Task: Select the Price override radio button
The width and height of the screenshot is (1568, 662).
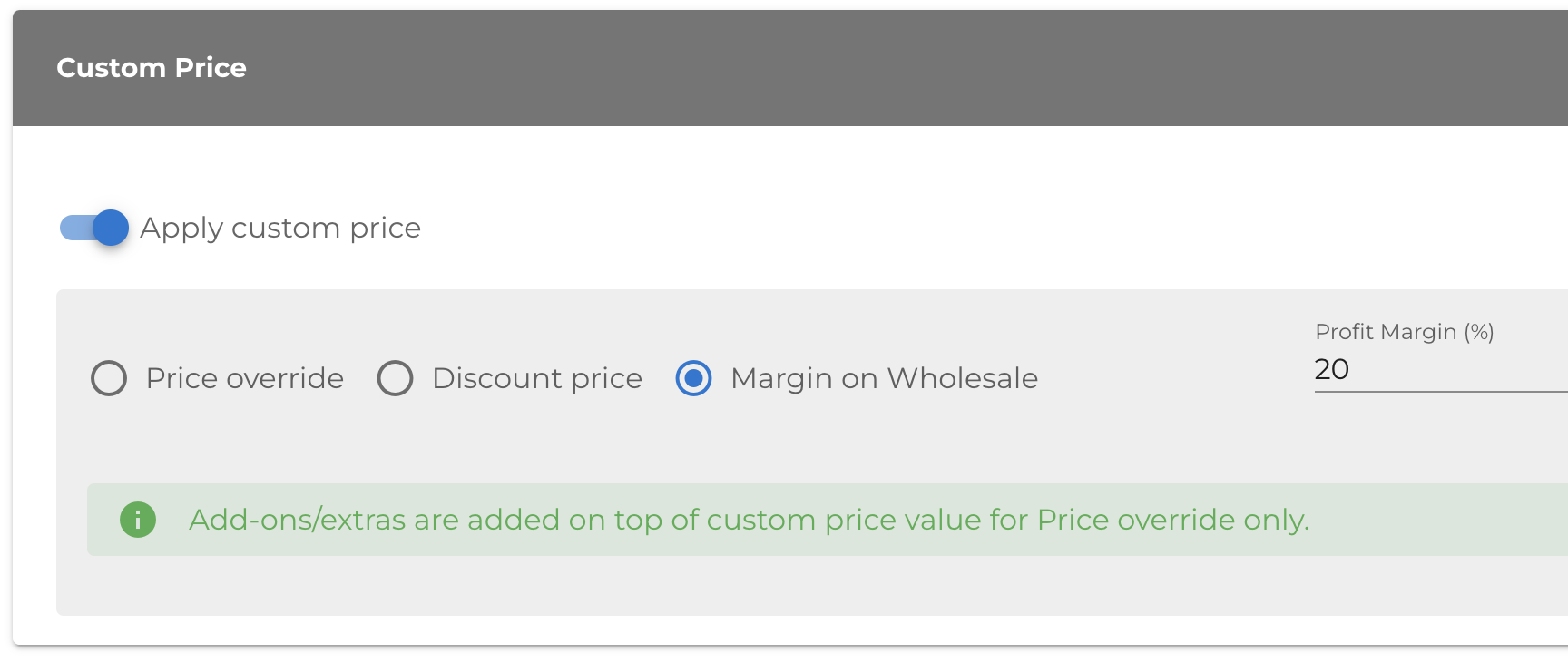Action: (109, 378)
